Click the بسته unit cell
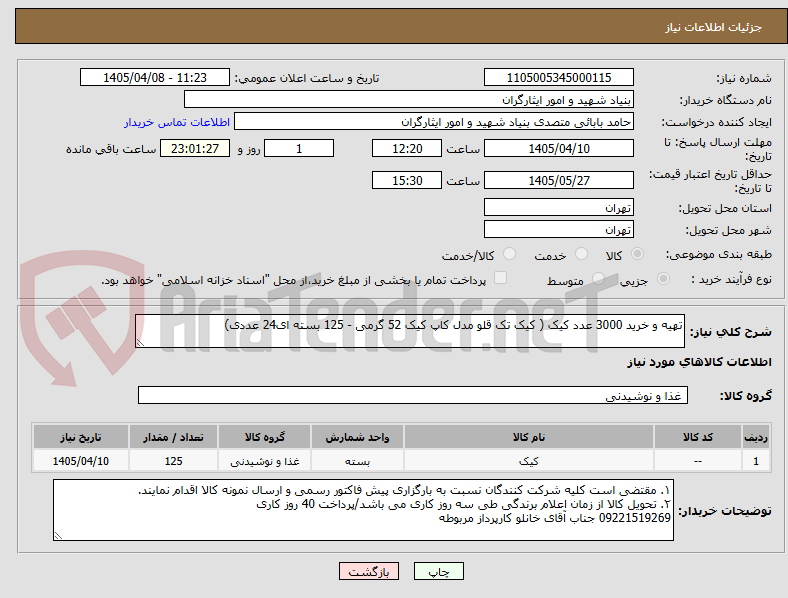The width and height of the screenshot is (788, 598). (357, 461)
